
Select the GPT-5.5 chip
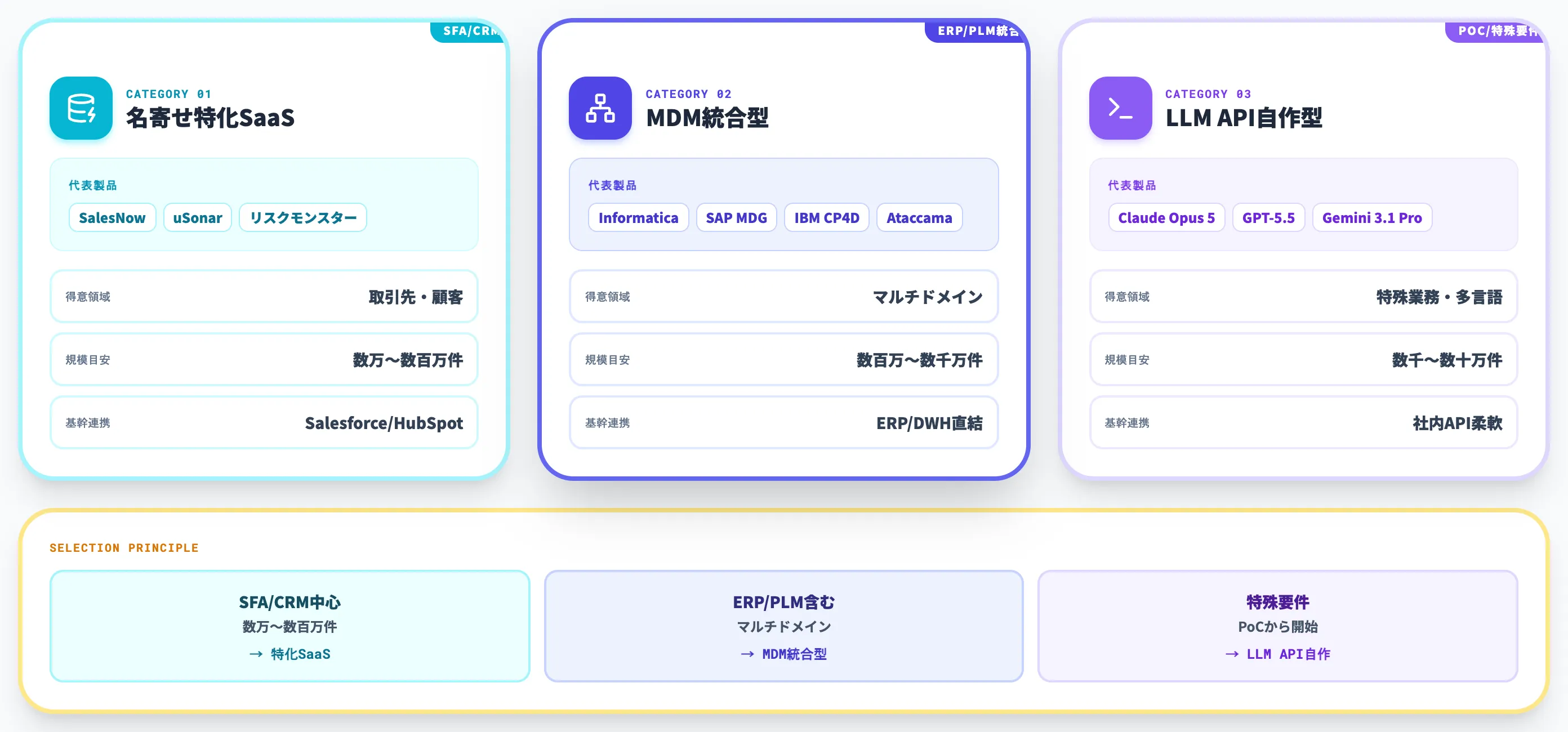click(1268, 218)
